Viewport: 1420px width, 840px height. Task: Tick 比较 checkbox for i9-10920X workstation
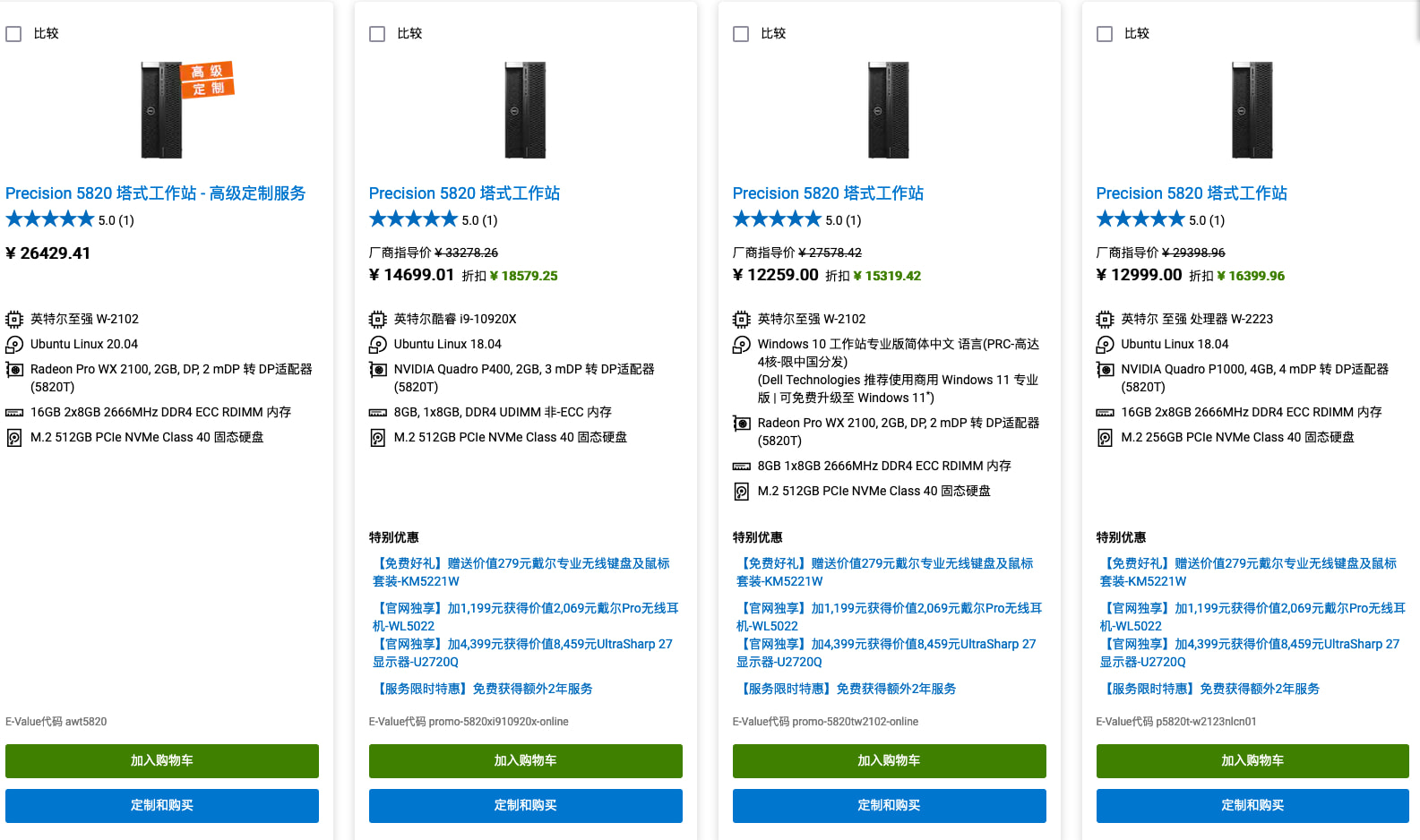tap(377, 34)
